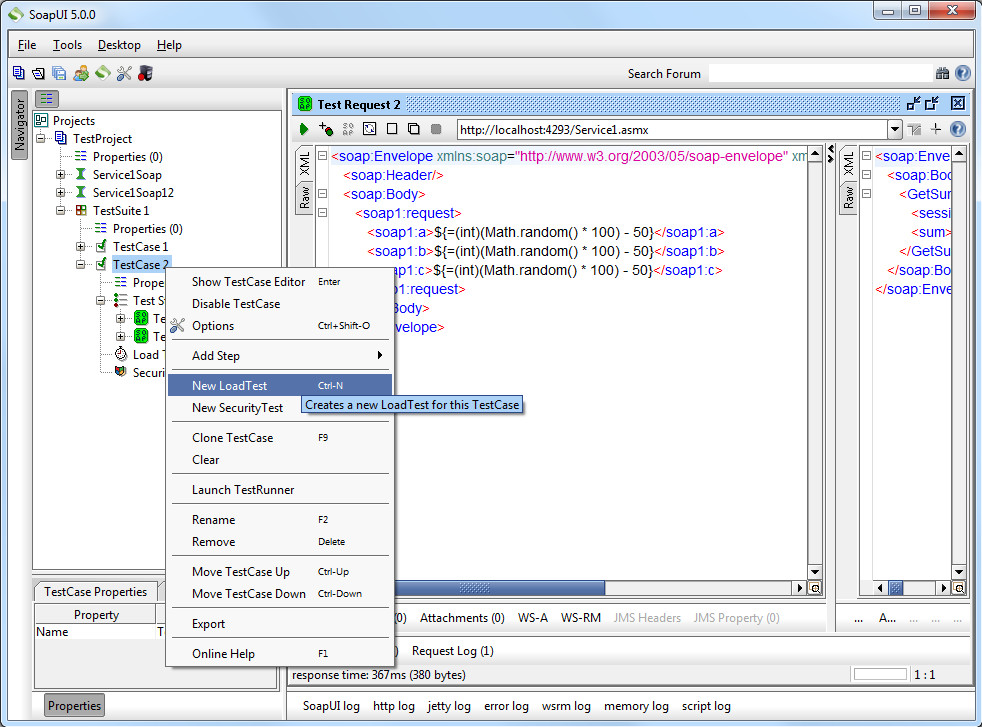This screenshot has height=727, width=982.
Task: Collapse the soap:Envelope fold in response XML
Action: 867,155
